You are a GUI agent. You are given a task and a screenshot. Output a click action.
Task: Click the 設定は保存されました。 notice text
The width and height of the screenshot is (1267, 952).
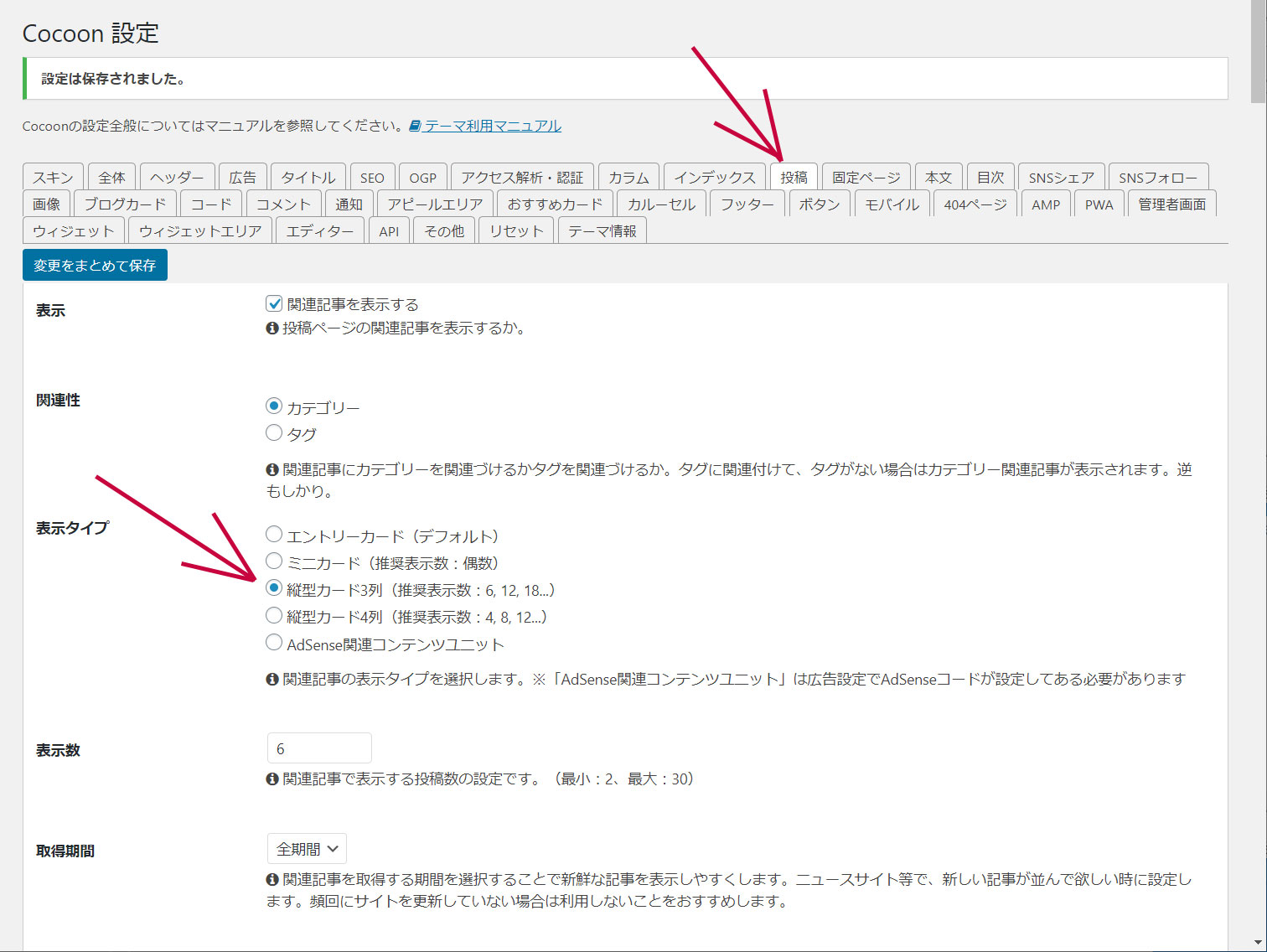coord(113,79)
